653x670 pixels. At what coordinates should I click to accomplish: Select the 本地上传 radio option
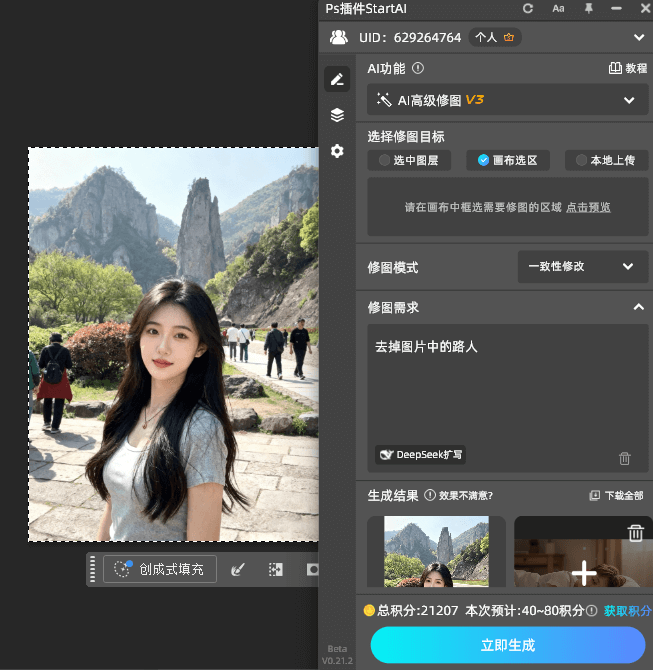click(x=606, y=160)
